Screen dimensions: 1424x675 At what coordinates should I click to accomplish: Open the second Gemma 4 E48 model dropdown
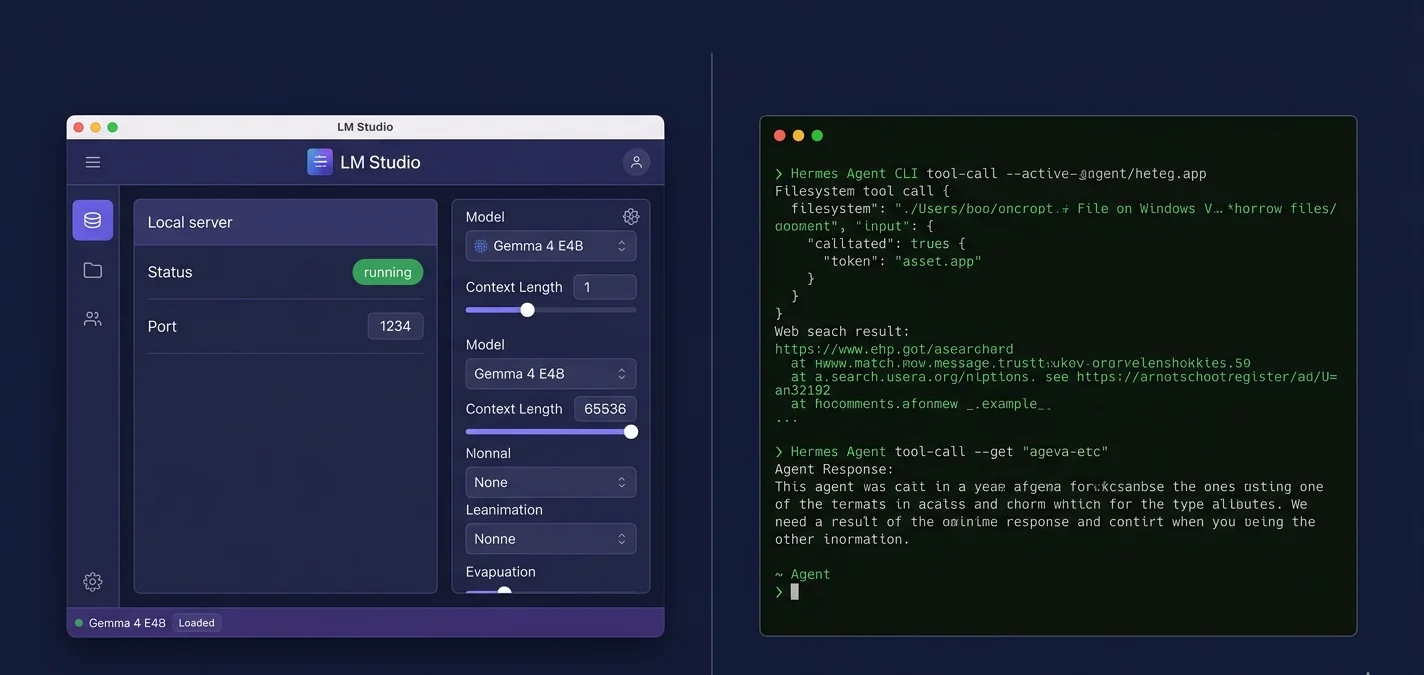551,374
